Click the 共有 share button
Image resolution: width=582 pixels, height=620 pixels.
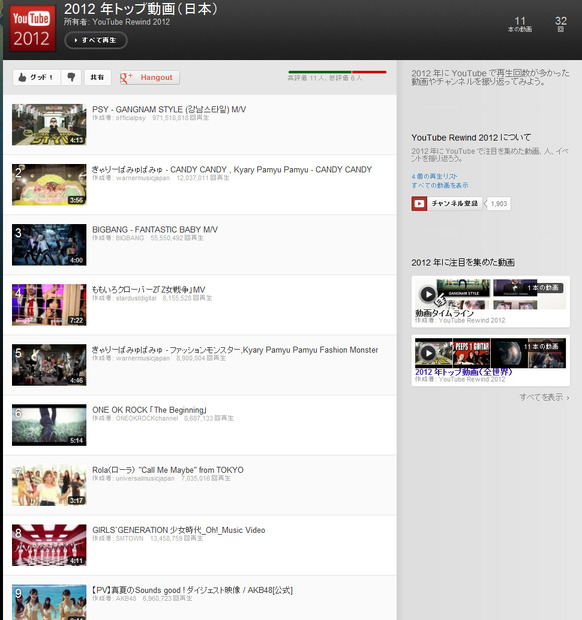tap(97, 77)
